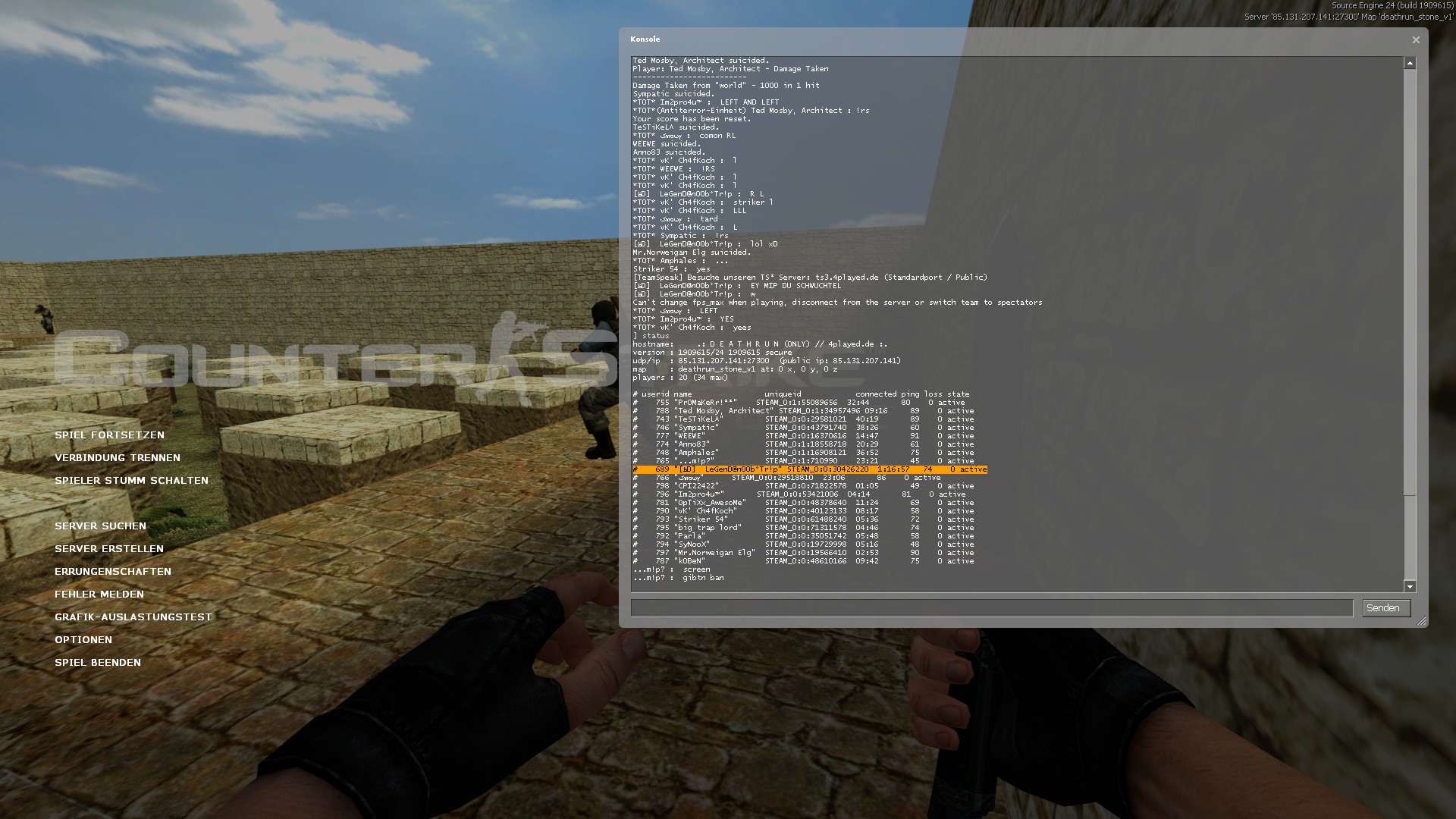Click the highlighted userid 689 LeGenD row
Viewport: 1456px width, 819px height.
pyautogui.click(x=810, y=469)
